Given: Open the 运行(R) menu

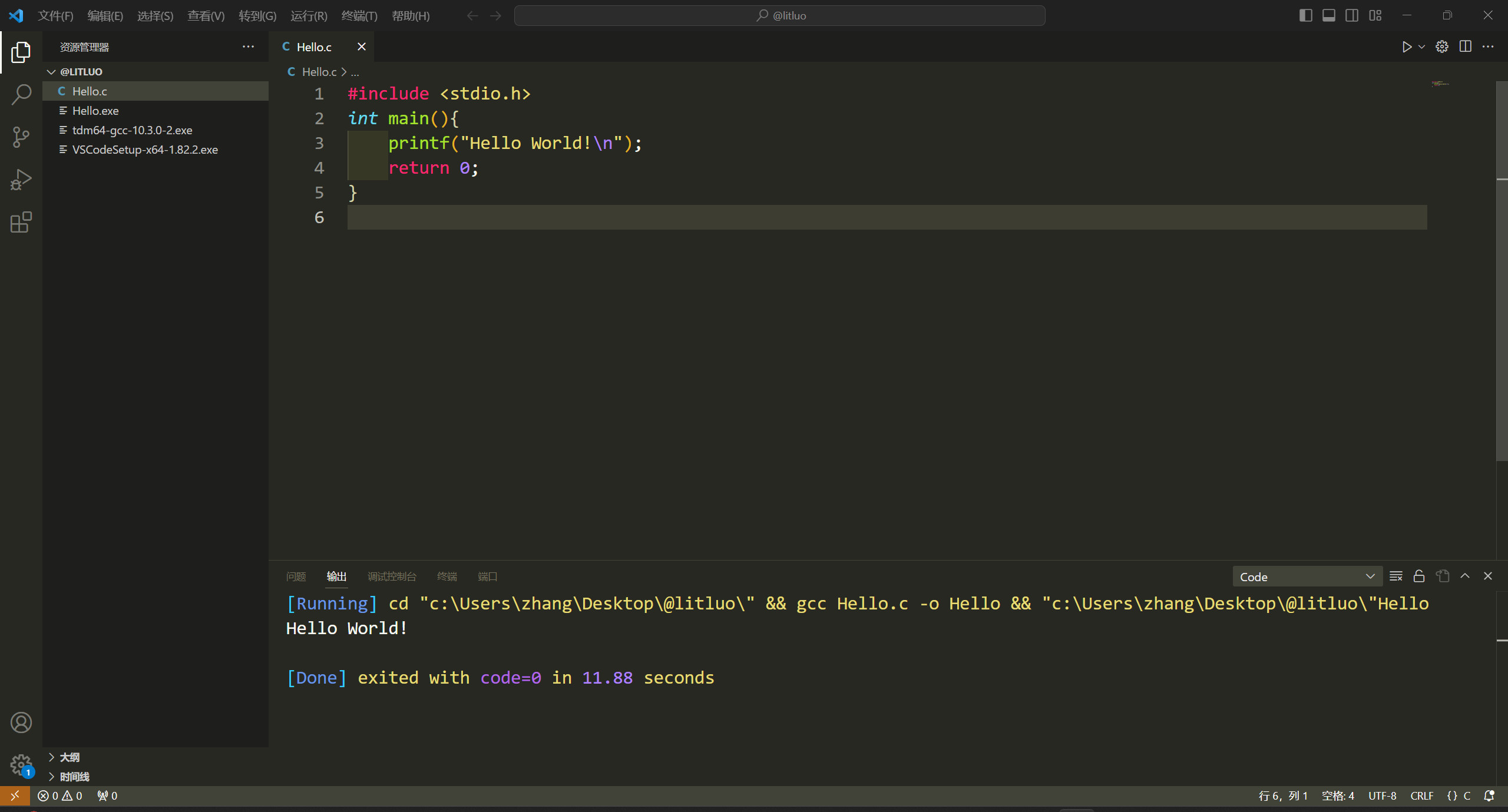Looking at the screenshot, I should point(309,16).
